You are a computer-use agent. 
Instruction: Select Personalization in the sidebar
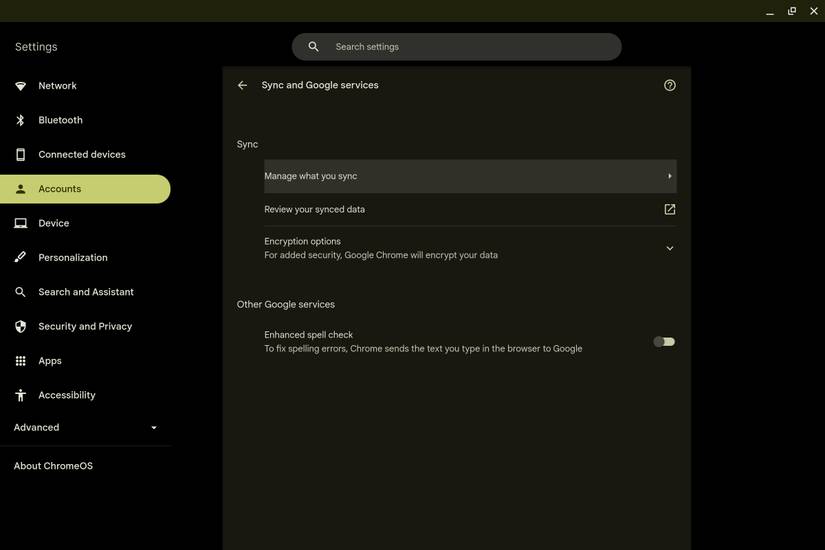click(73, 258)
